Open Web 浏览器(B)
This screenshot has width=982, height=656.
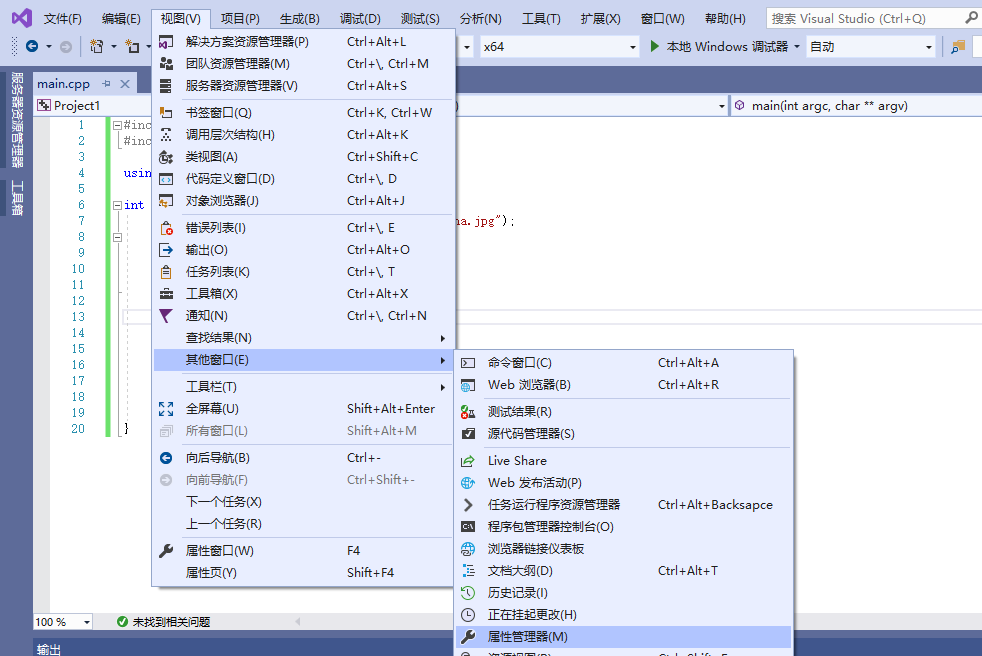pyautogui.click(x=624, y=385)
